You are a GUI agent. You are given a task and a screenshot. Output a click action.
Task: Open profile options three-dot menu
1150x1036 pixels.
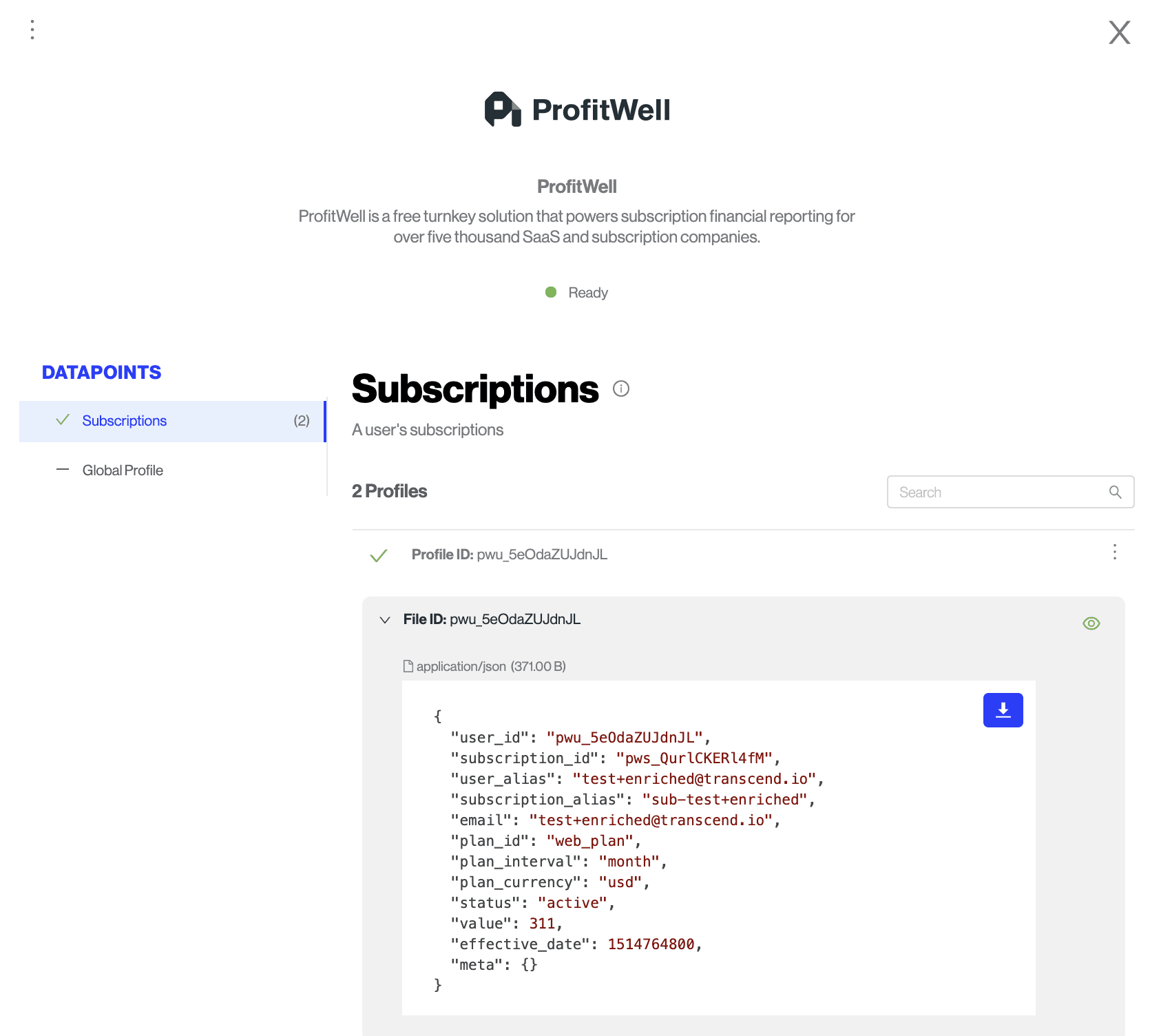coord(1114,552)
